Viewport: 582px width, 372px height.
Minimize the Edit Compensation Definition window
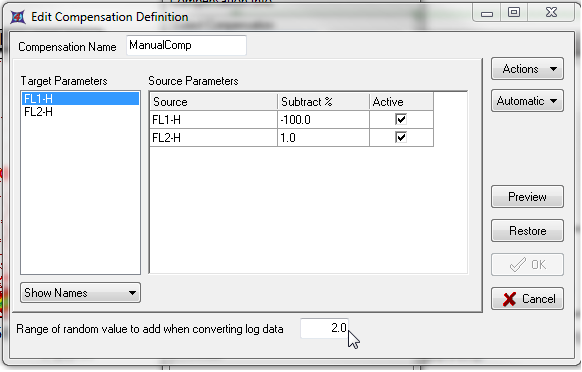(x=487, y=13)
